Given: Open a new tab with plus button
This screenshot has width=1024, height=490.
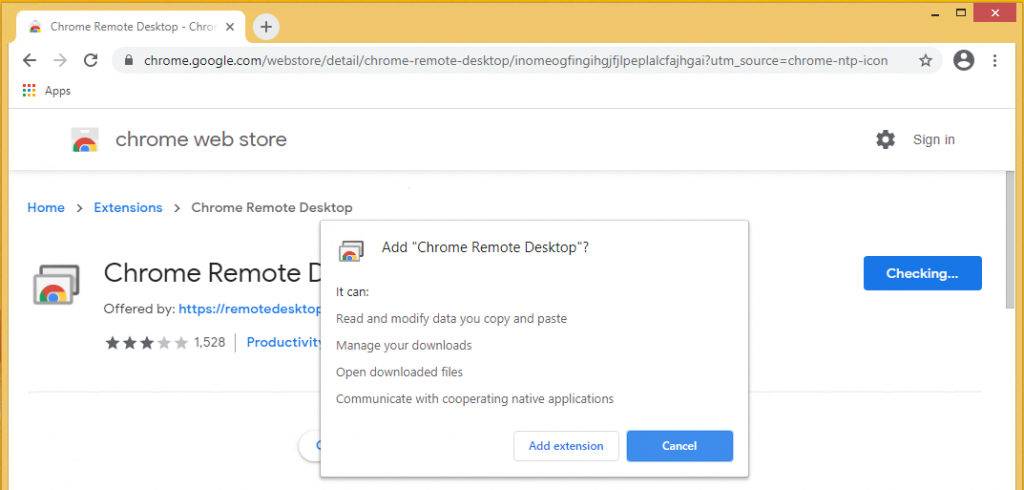Looking at the screenshot, I should tap(266, 26).
